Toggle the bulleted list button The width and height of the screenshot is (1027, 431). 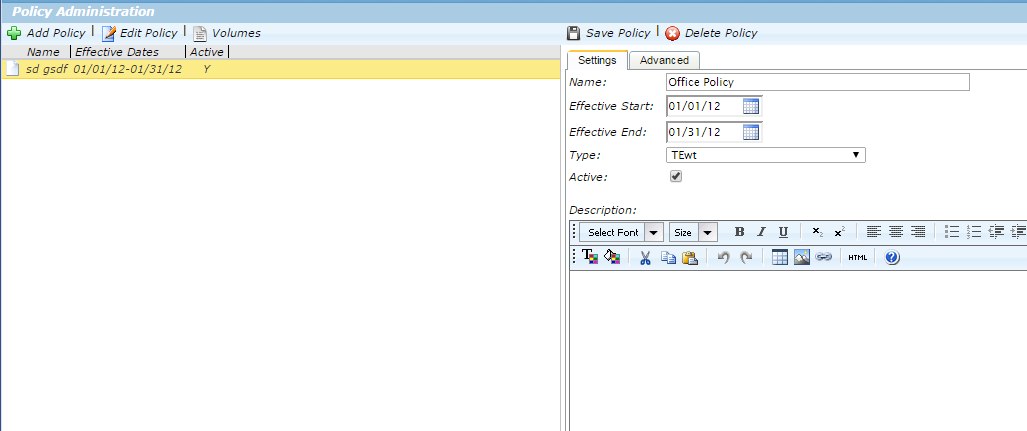click(x=952, y=232)
